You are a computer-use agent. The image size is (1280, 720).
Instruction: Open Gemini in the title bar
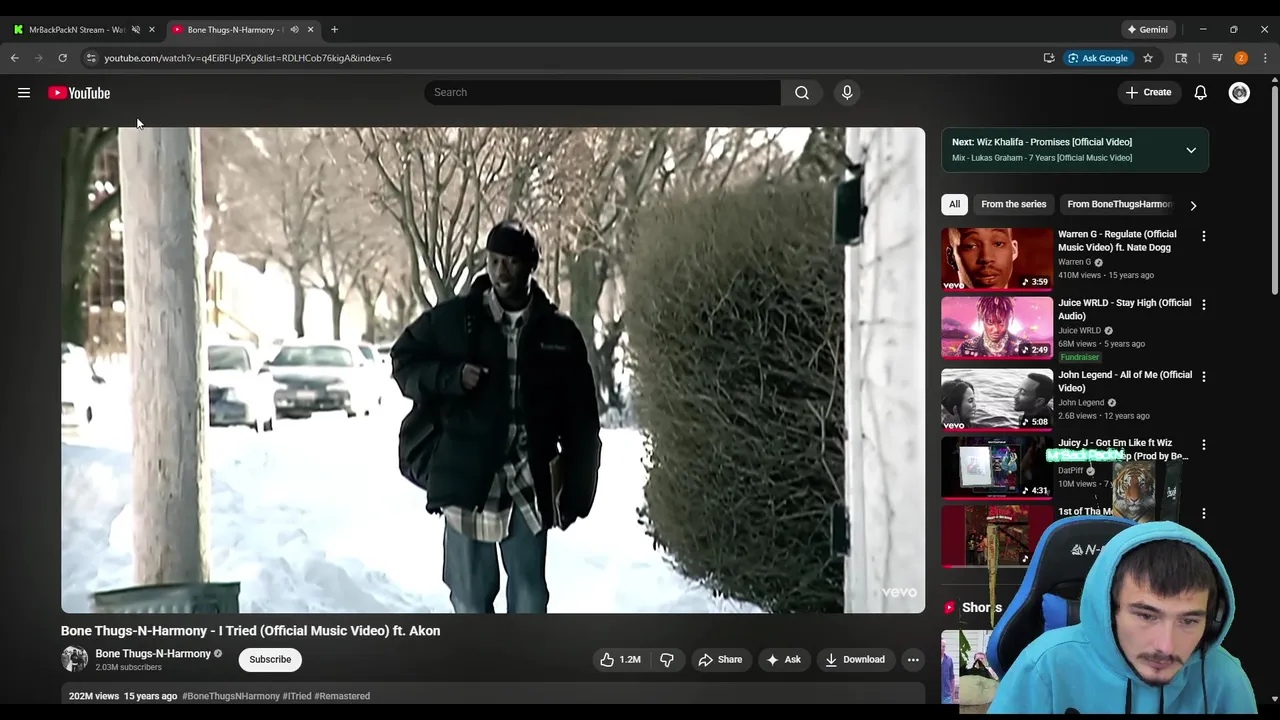1147,30
